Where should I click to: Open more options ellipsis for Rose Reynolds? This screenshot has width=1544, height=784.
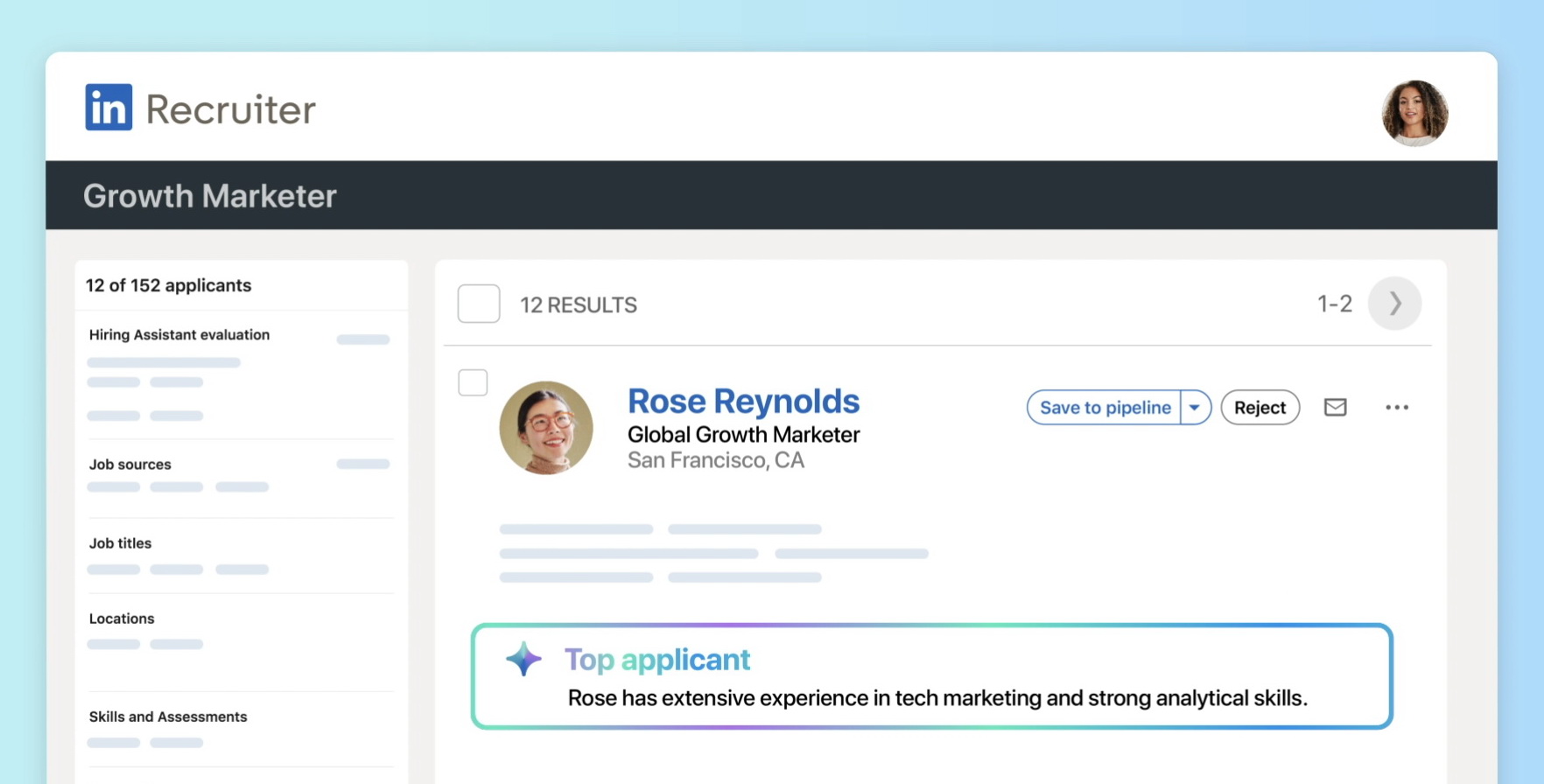pos(1397,408)
